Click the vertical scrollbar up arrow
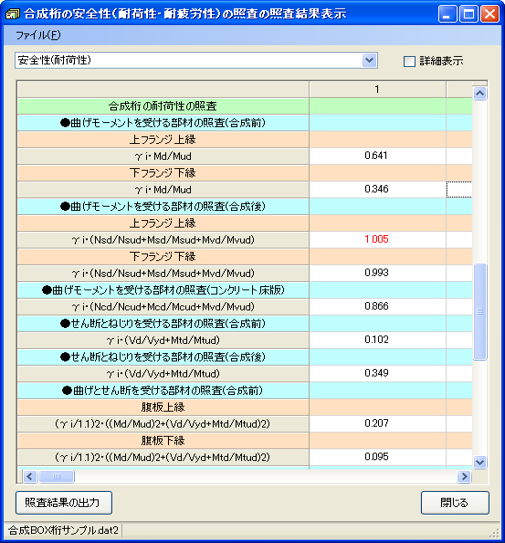505x543 pixels. (x=480, y=93)
